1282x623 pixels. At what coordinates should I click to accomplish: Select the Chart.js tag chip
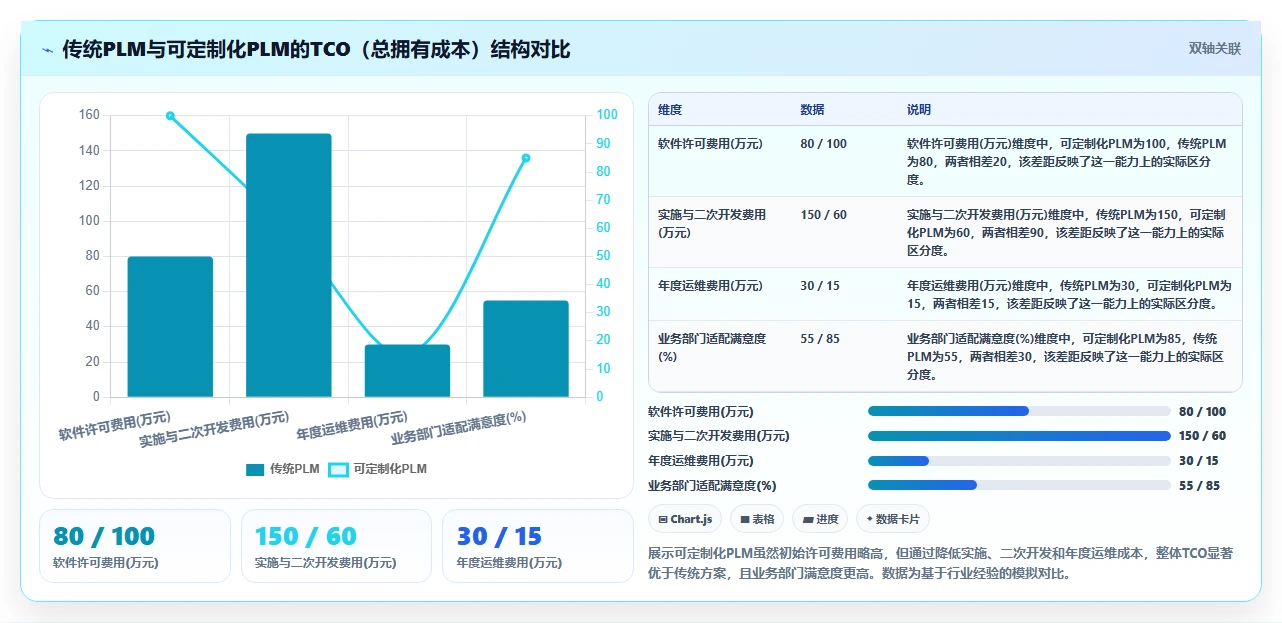pyautogui.click(x=685, y=519)
